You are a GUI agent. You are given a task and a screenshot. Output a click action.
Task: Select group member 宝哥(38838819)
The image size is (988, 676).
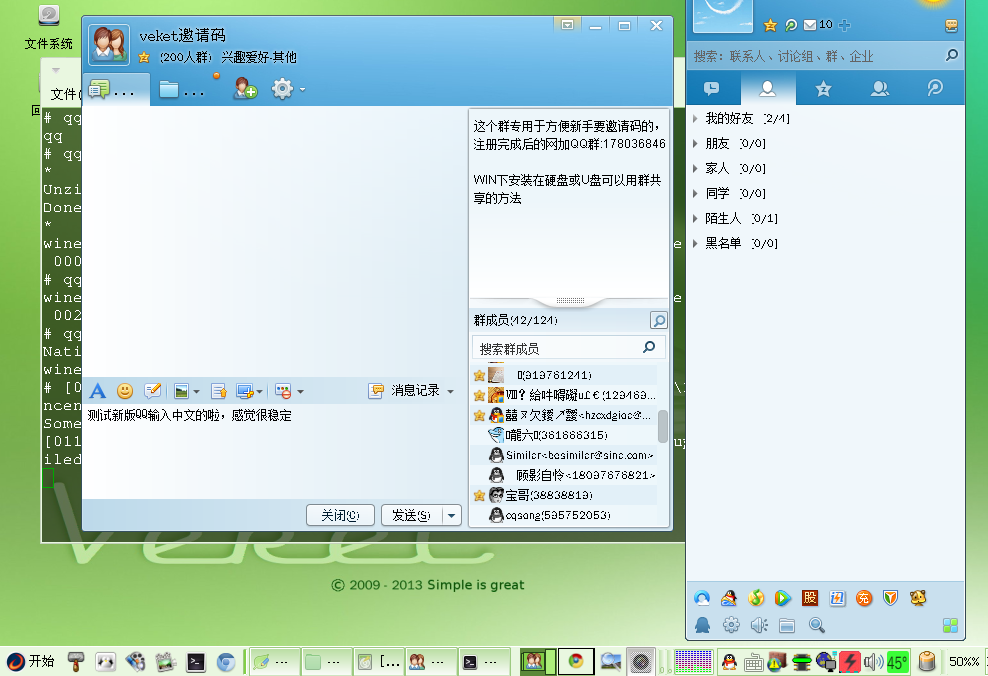[x=564, y=495]
